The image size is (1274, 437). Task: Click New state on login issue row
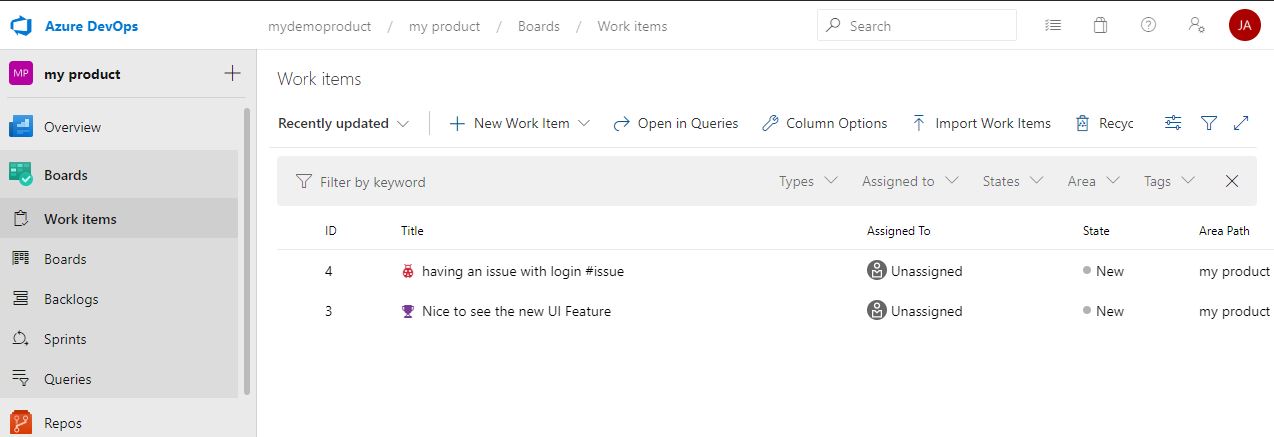coord(1103,271)
